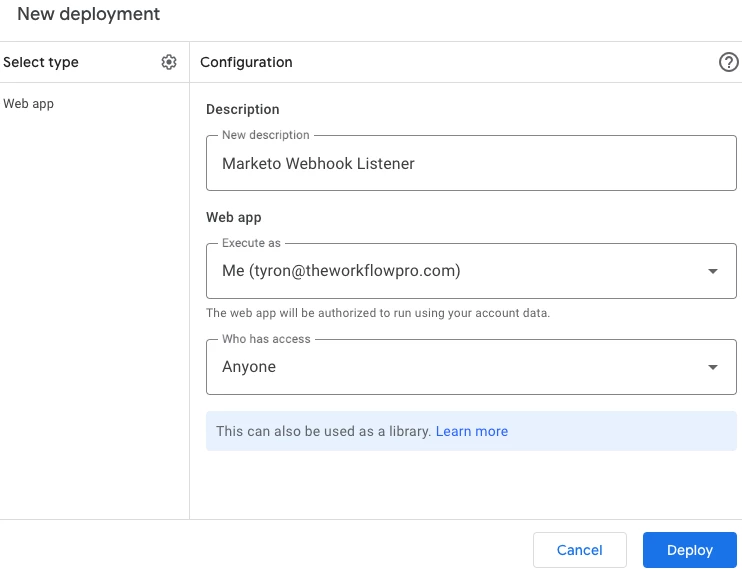
Task: Click the Web app heading above Execute as
Action: pyautogui.click(x=233, y=217)
